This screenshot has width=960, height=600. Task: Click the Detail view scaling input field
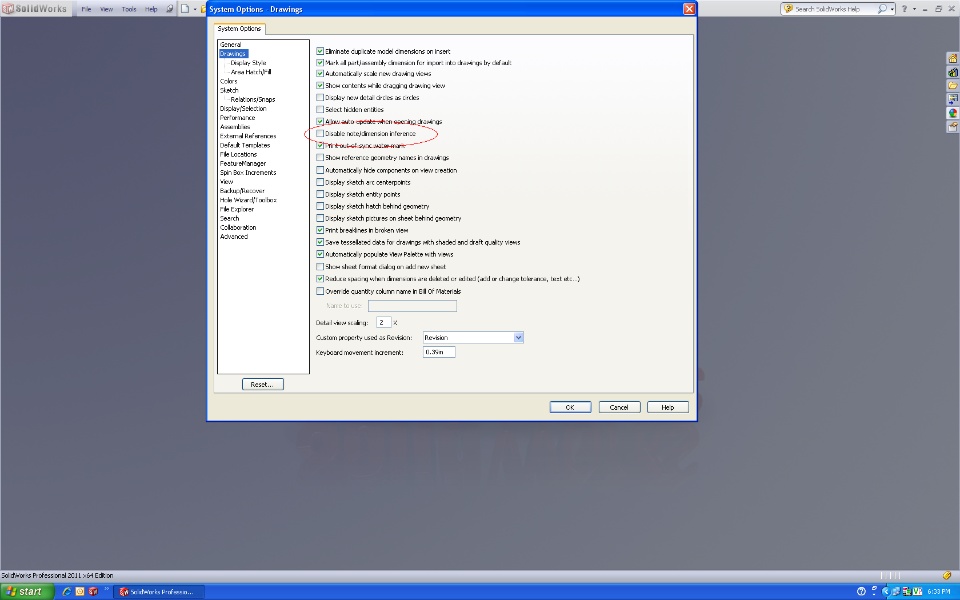(x=384, y=322)
